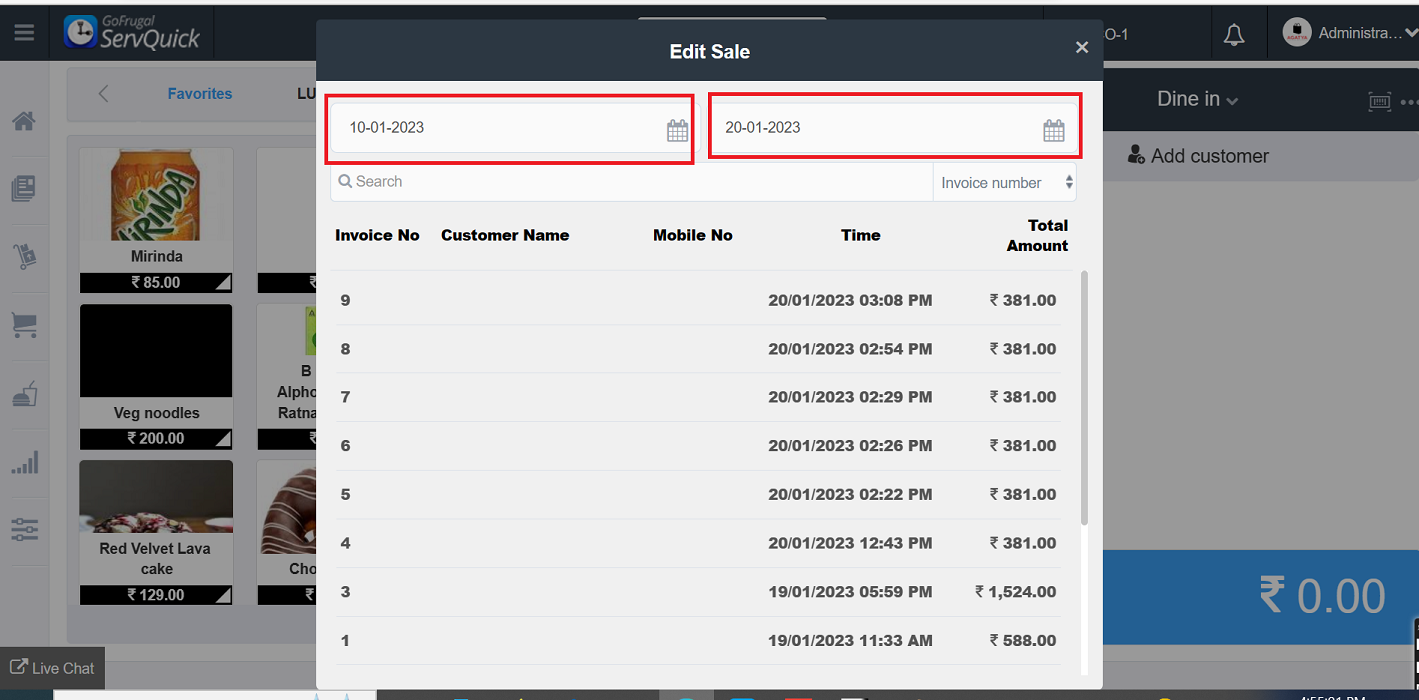
Task: Open the Home sidebar icon
Action: point(24,121)
